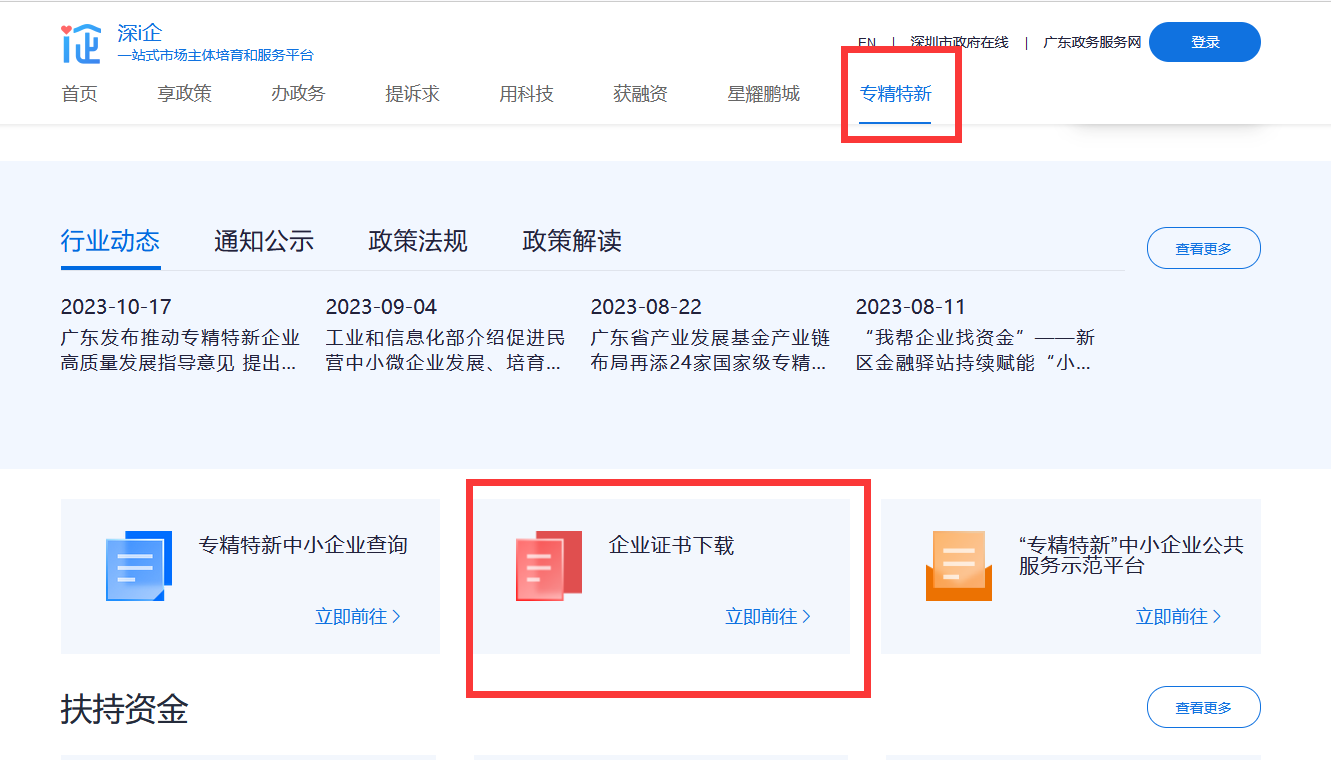Click 查看更多 next to 扶持资金
This screenshot has height=760, width=1331.
click(1203, 707)
